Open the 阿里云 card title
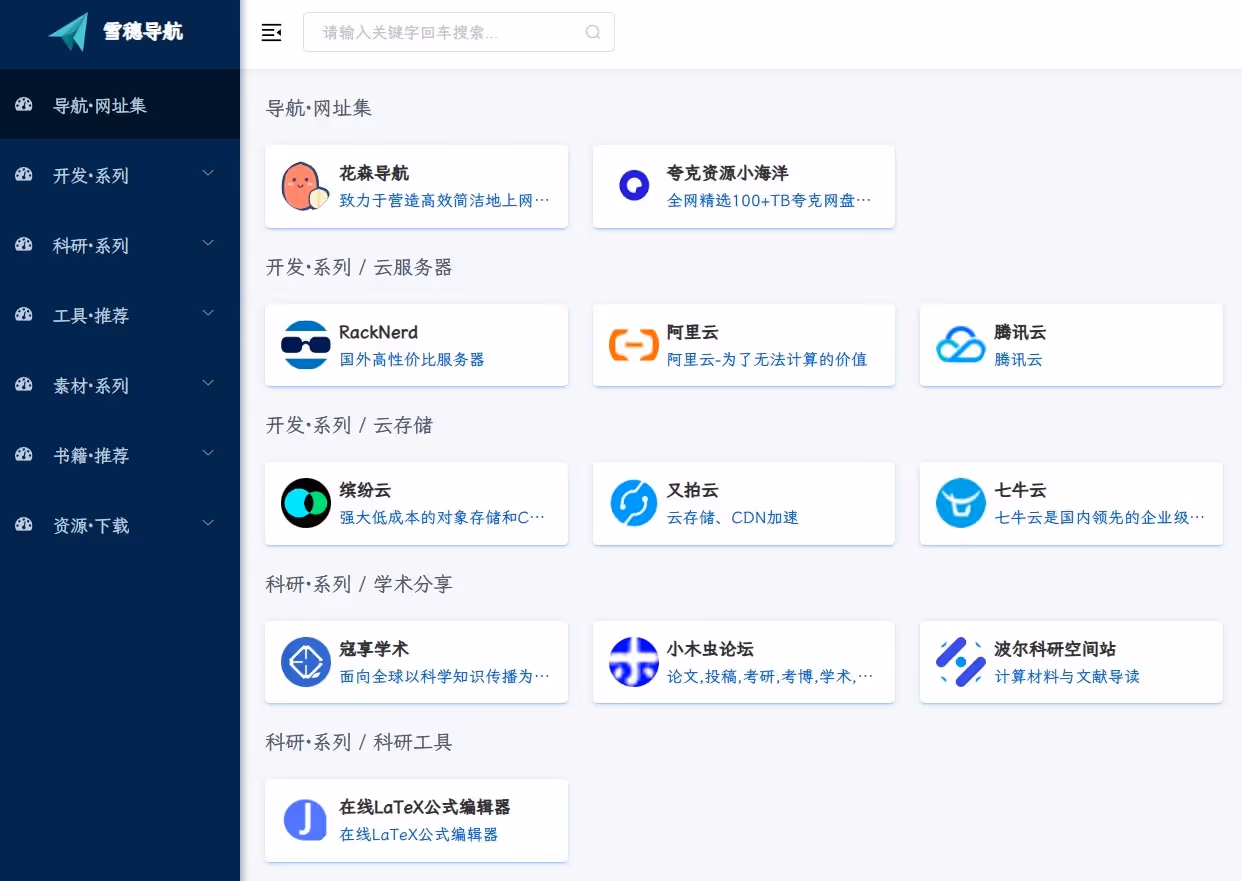This screenshot has width=1242, height=881. tap(693, 333)
